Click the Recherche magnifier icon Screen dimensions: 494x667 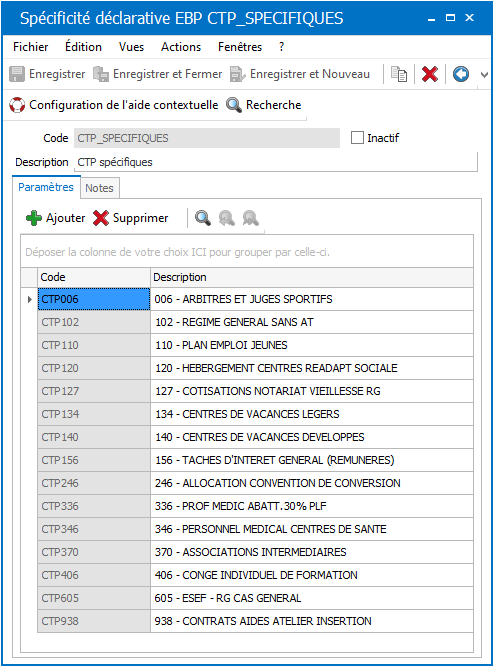tap(234, 105)
